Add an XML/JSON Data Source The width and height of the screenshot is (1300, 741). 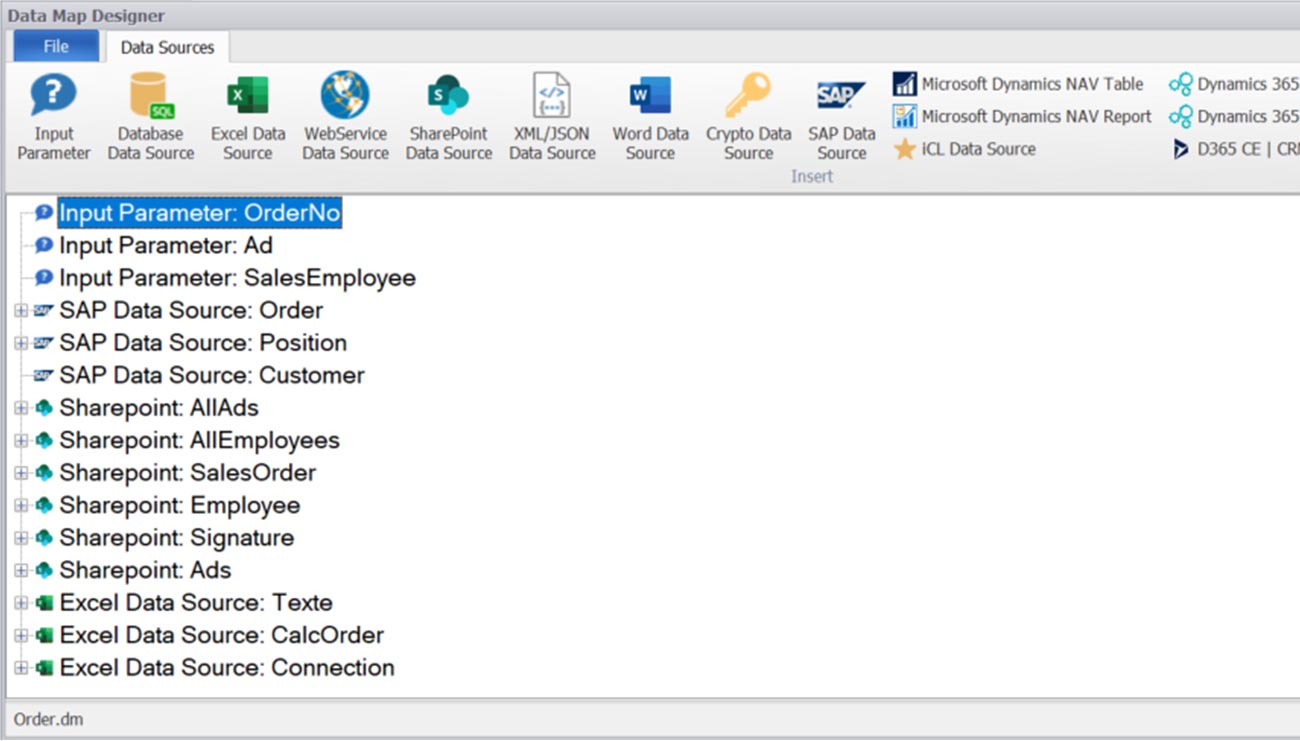click(x=552, y=118)
